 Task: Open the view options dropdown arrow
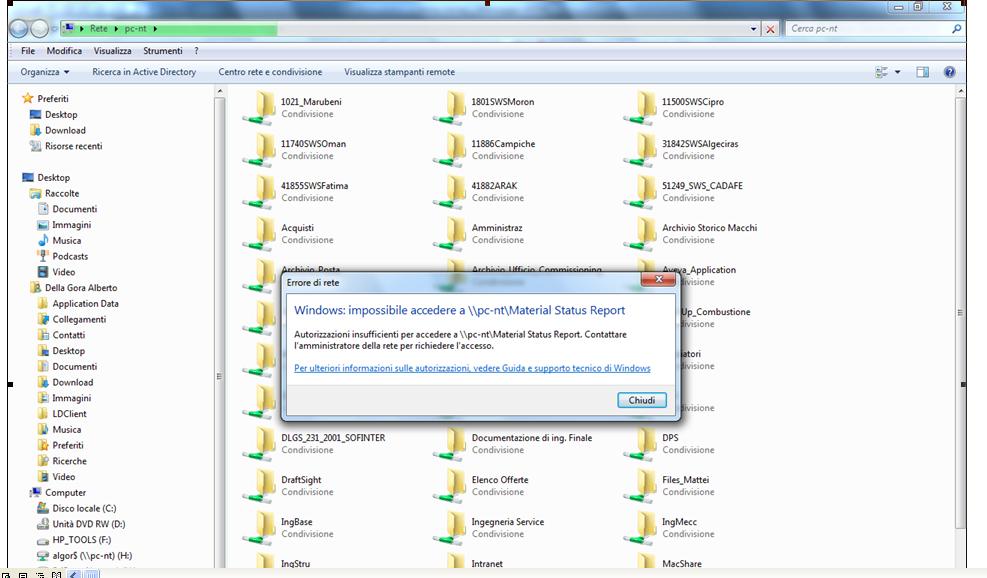click(897, 72)
